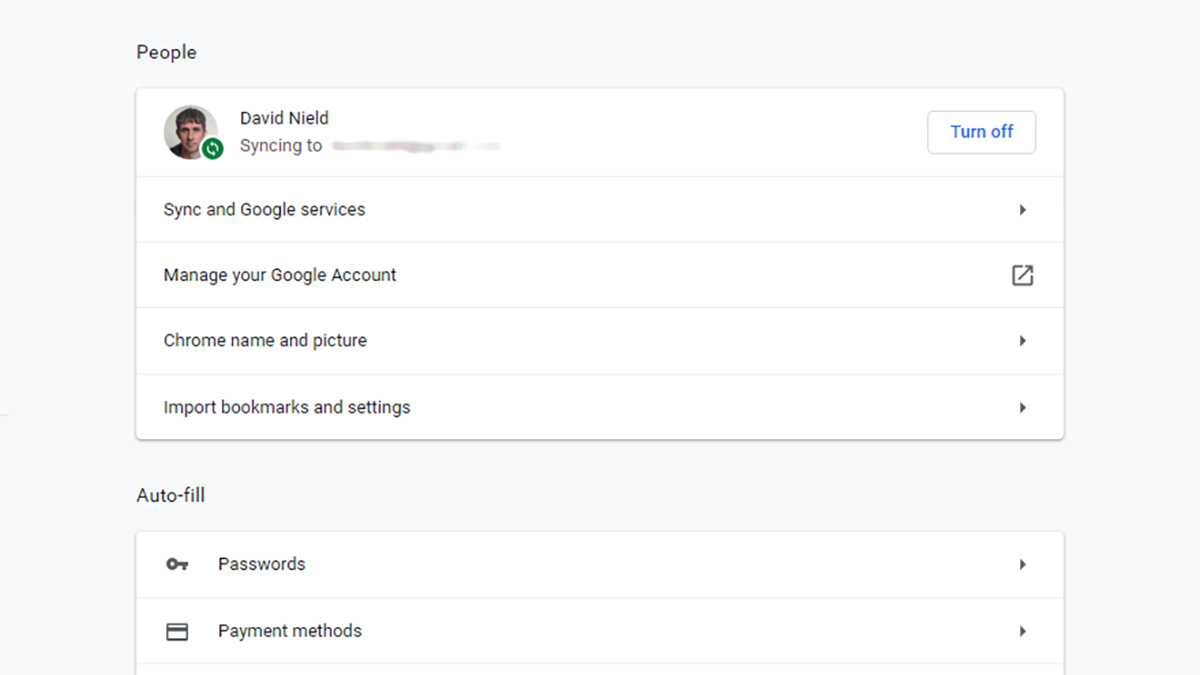Open Sync and Google services settings
Viewport: 1200px width, 675px height.
click(x=600, y=210)
